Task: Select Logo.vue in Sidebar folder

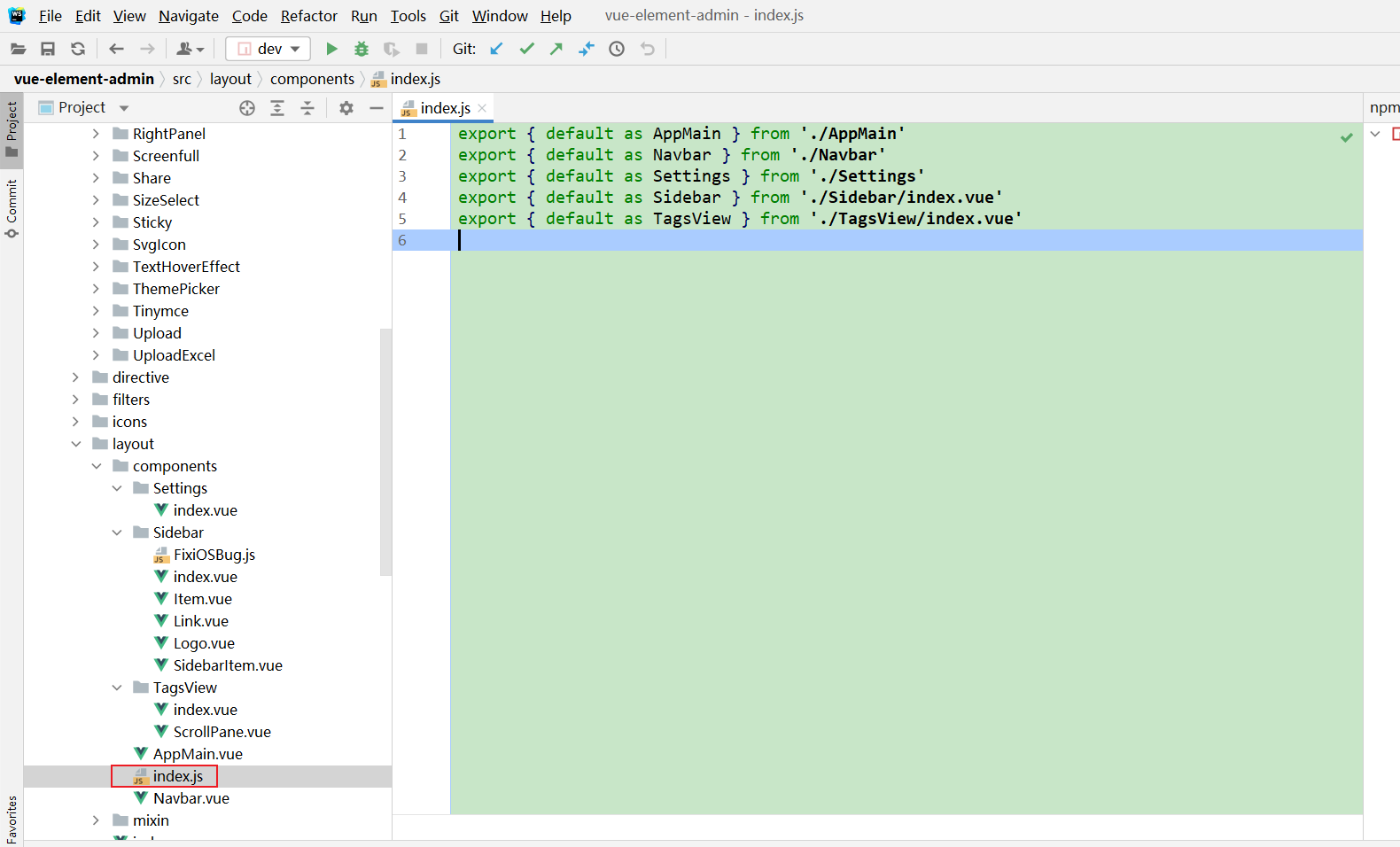Action: [204, 643]
